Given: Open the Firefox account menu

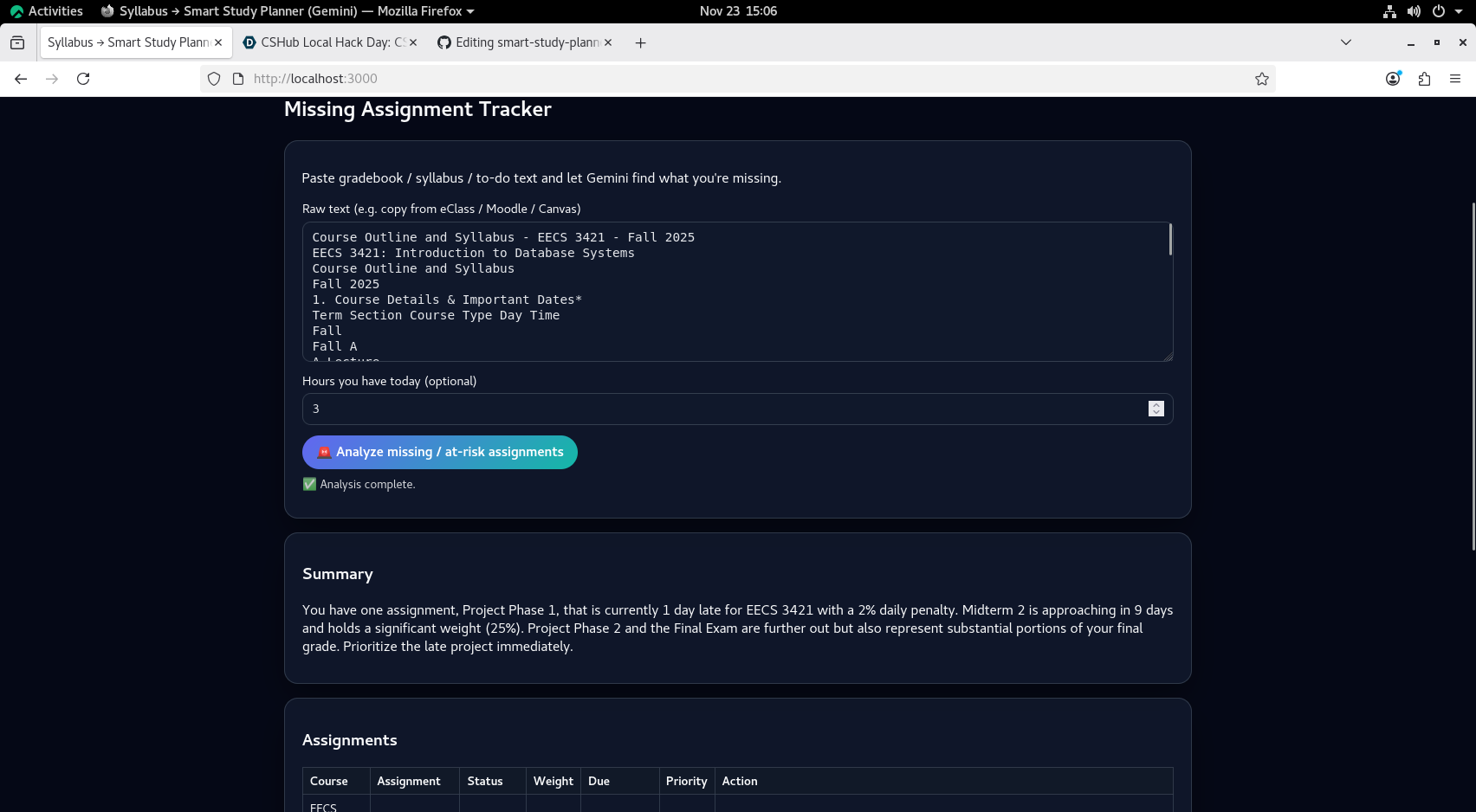Looking at the screenshot, I should 1393,79.
